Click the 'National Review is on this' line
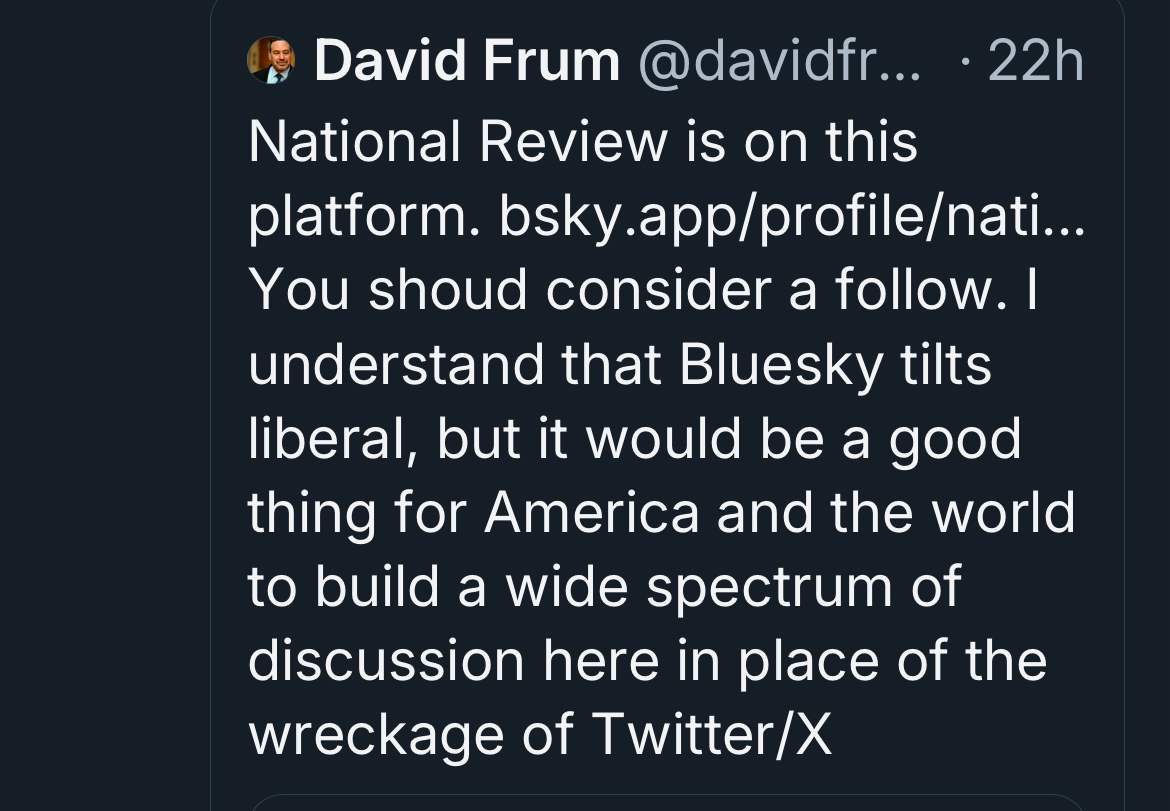 coord(582,141)
